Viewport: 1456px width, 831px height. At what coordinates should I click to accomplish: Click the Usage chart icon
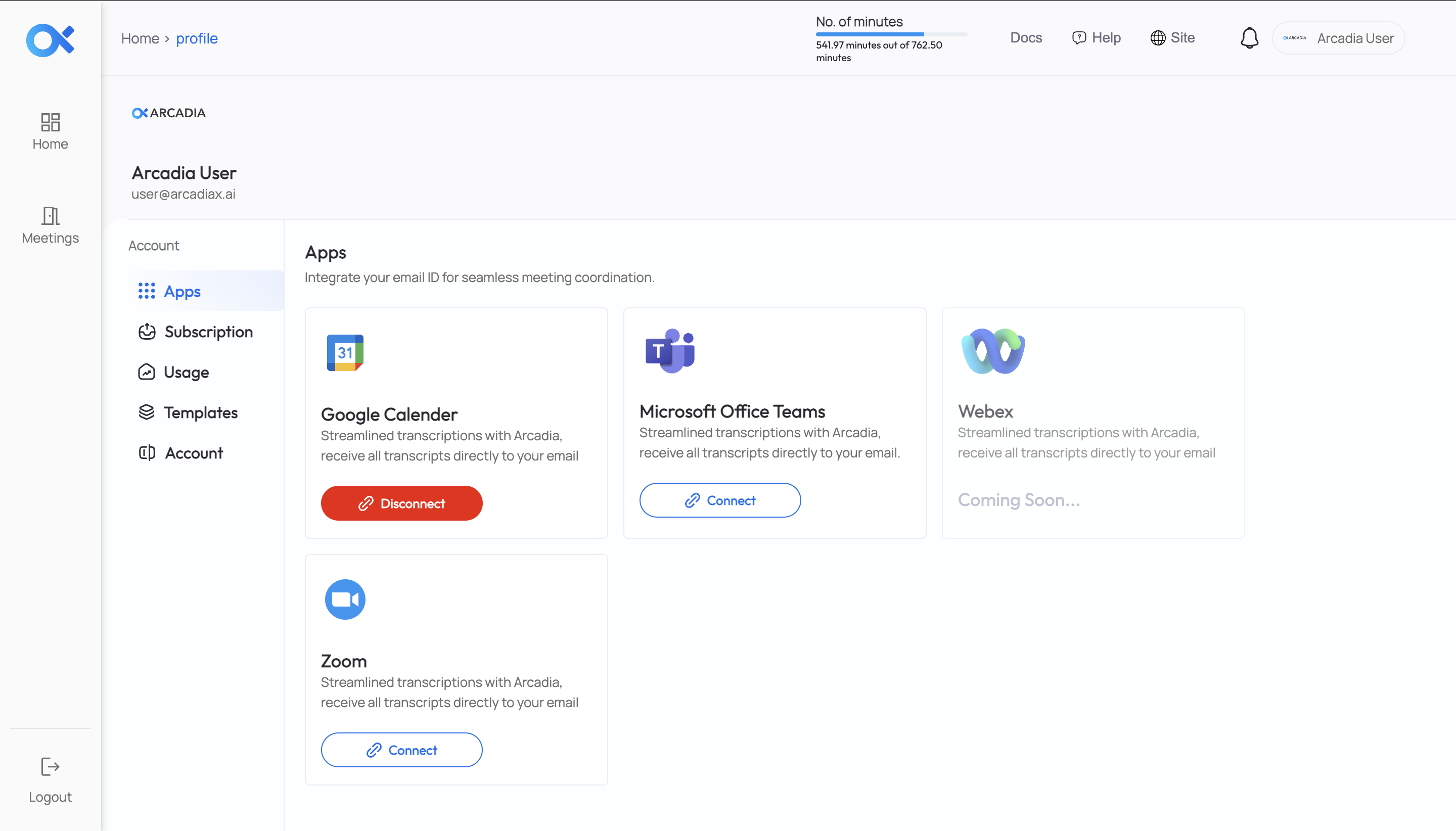147,372
